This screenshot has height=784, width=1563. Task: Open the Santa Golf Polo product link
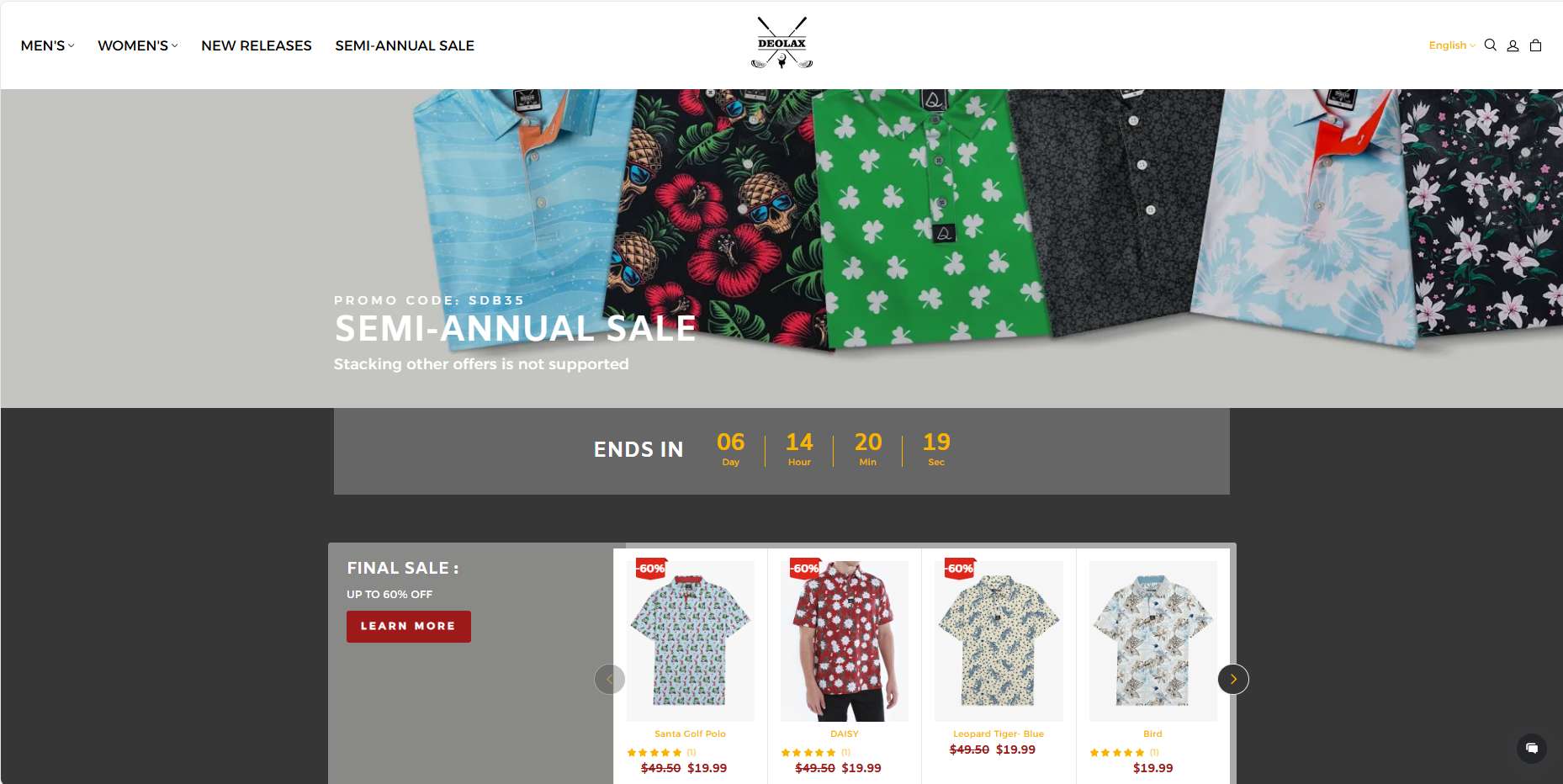click(x=690, y=734)
